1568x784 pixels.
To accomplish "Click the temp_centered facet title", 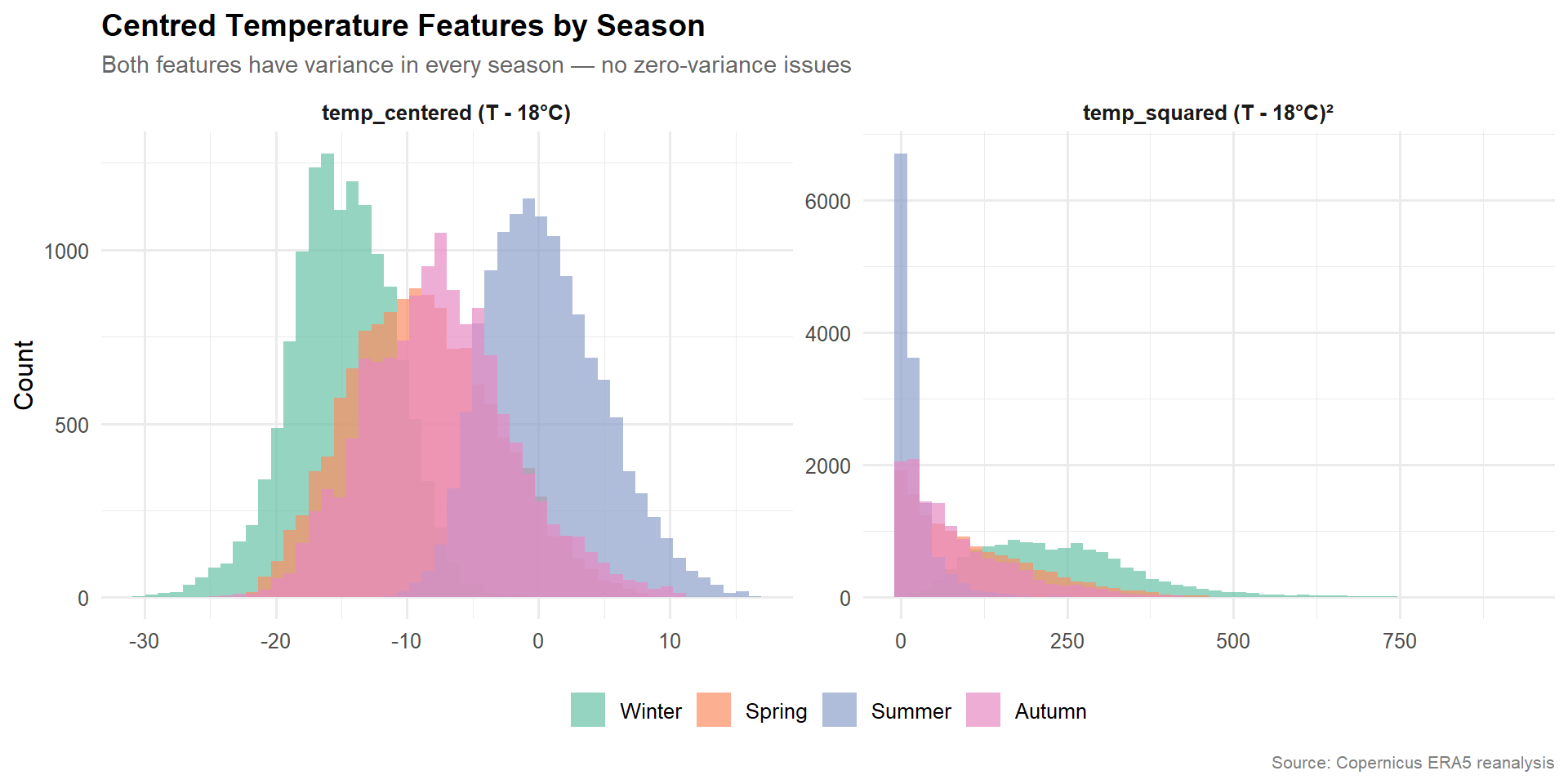I will tap(446, 113).
